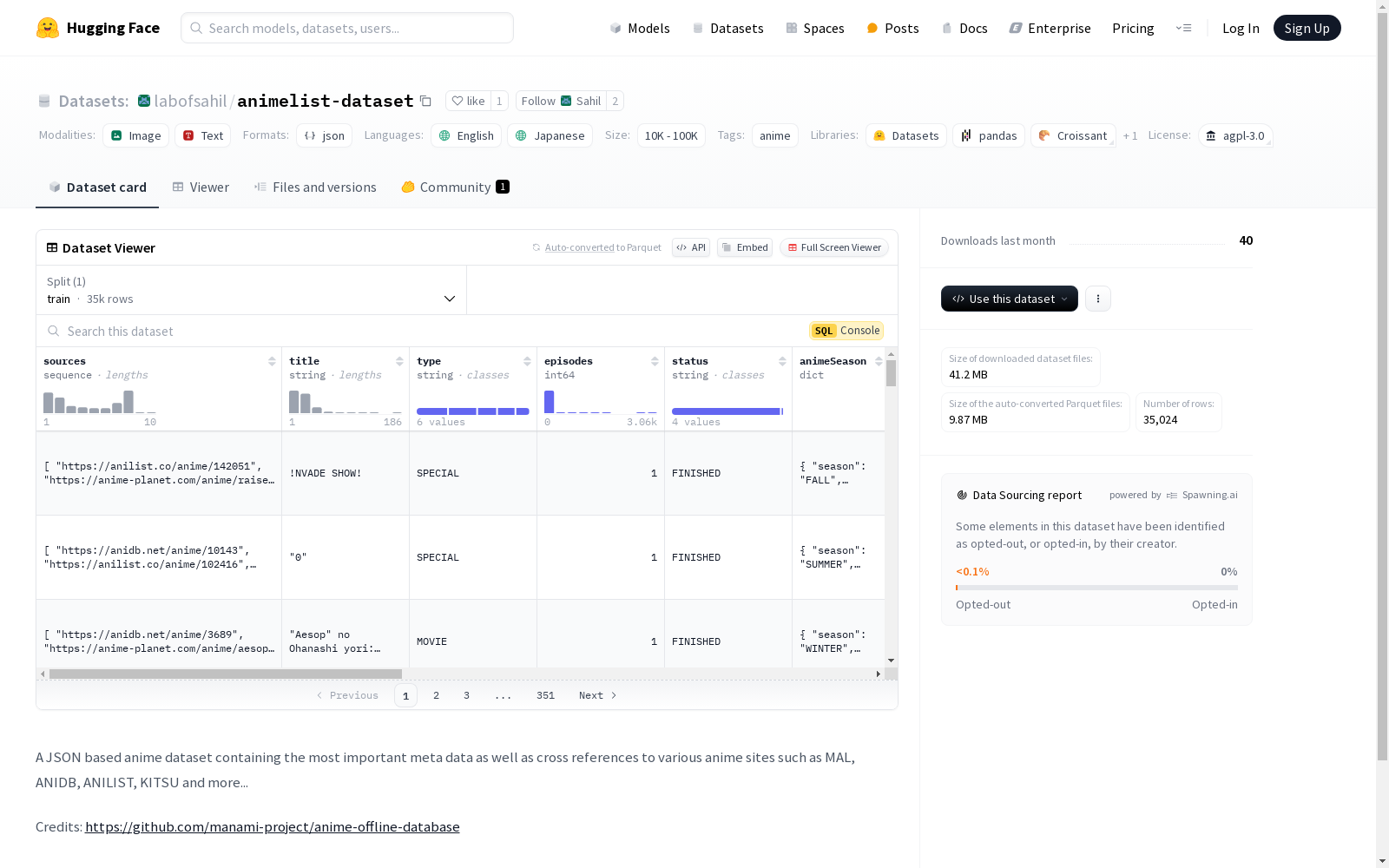Open the anime-offline-database GitHub link
The height and width of the screenshot is (868, 1389).
pos(273,826)
